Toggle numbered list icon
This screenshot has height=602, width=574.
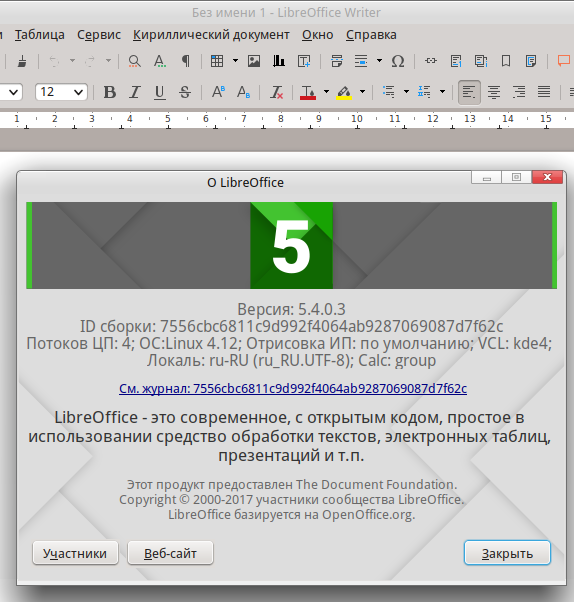point(424,92)
